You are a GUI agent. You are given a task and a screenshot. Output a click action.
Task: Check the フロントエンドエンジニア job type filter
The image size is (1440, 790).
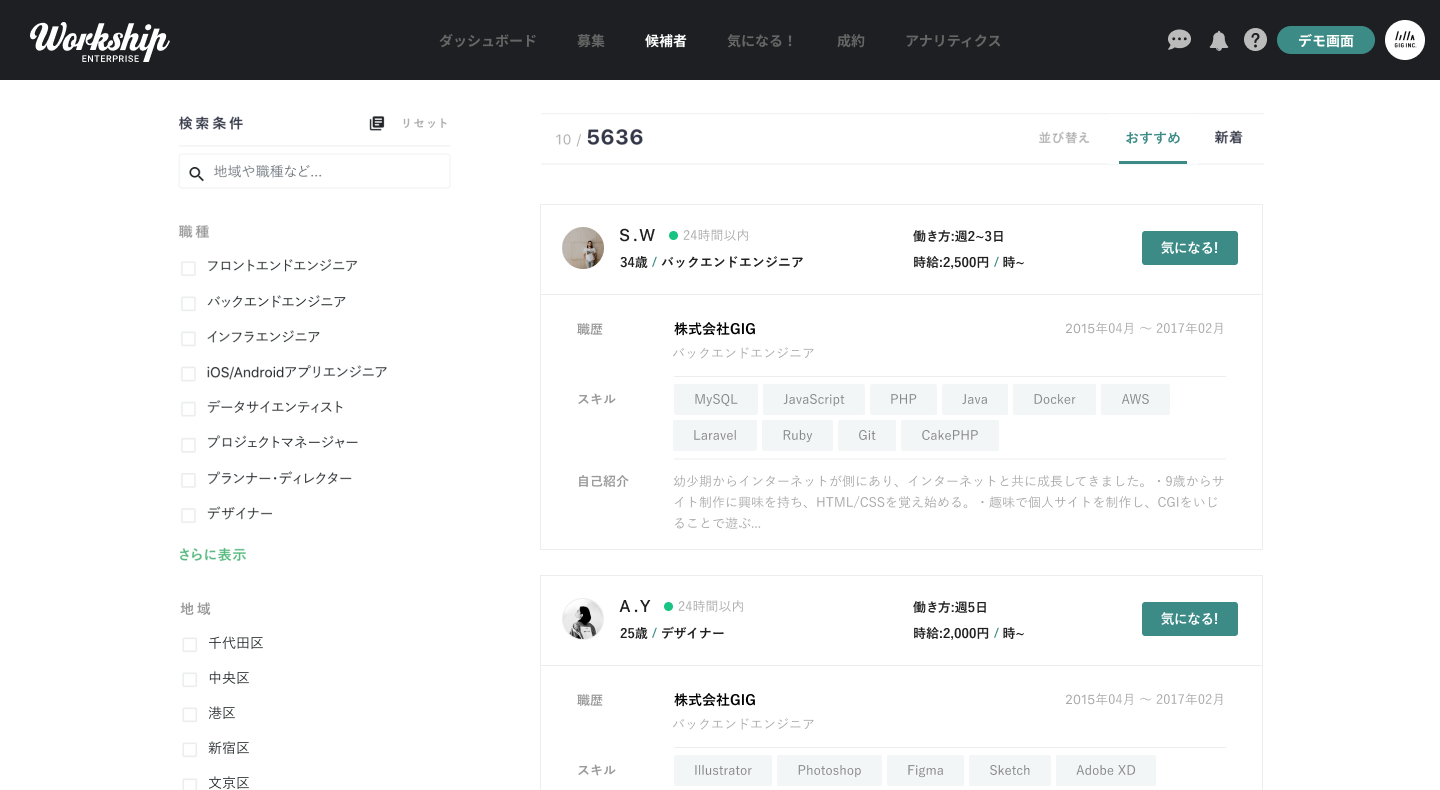click(188, 268)
